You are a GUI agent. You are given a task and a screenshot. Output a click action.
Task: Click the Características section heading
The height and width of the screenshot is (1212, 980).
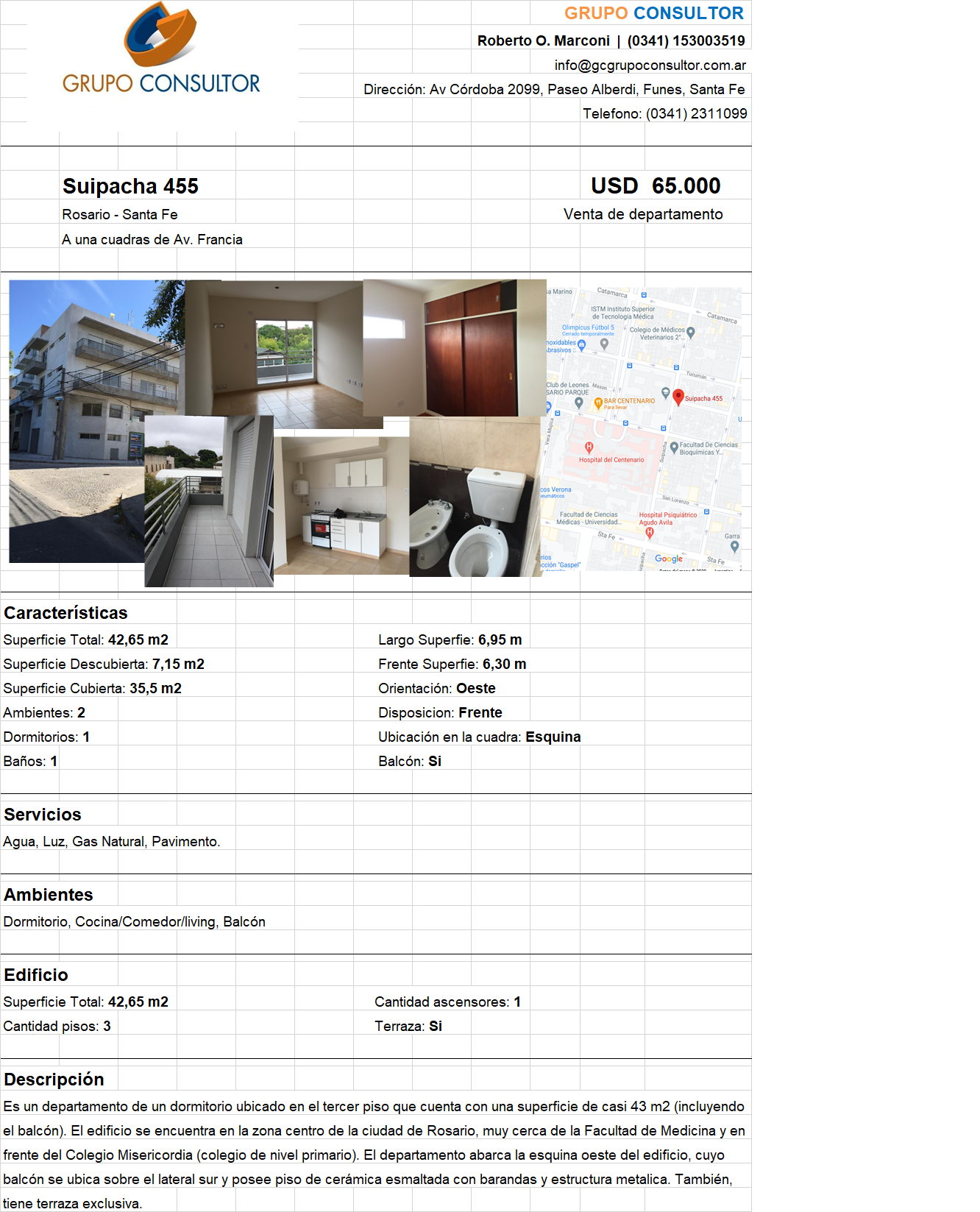[65, 613]
